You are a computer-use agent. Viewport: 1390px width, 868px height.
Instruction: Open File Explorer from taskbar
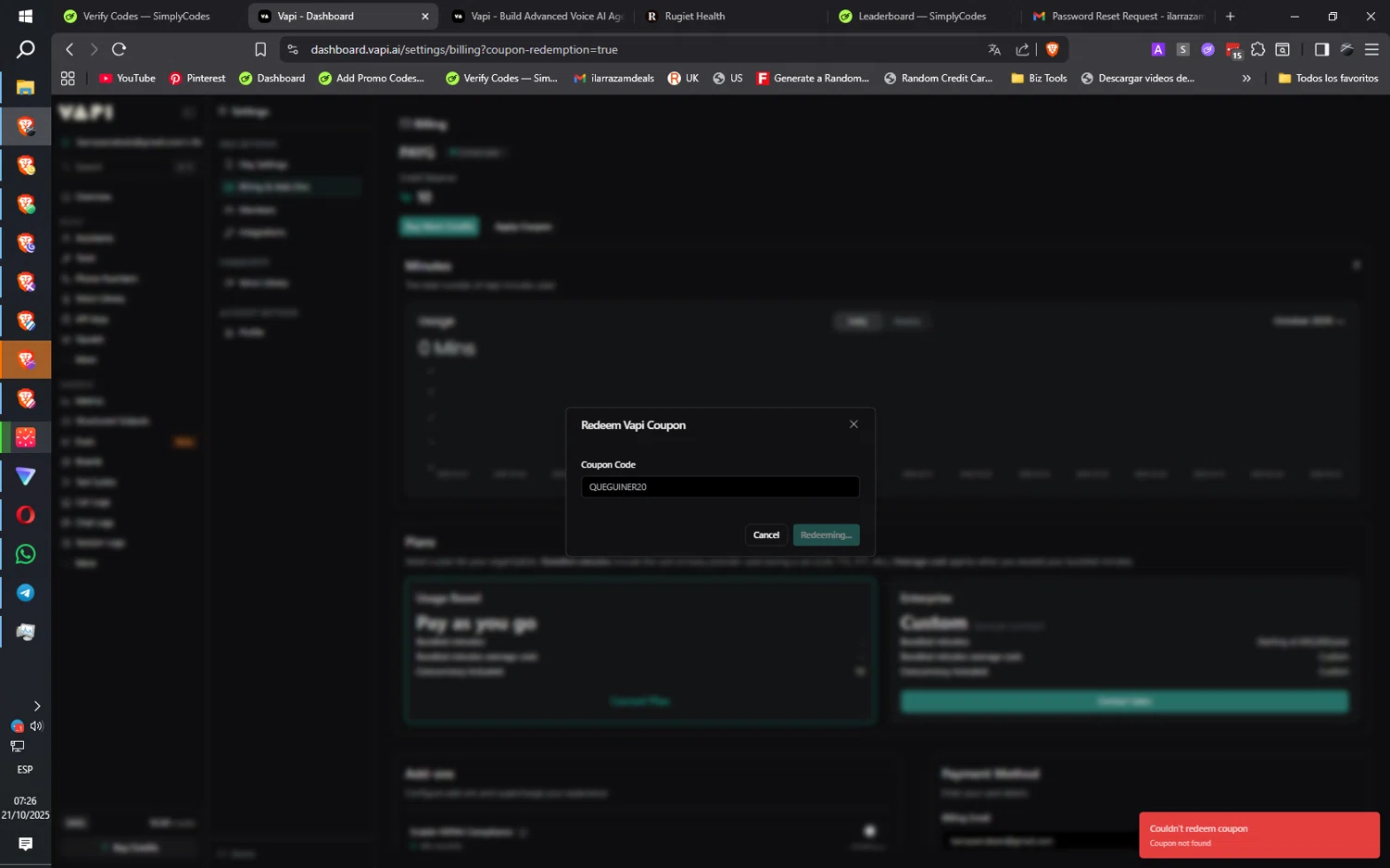pyautogui.click(x=25, y=88)
